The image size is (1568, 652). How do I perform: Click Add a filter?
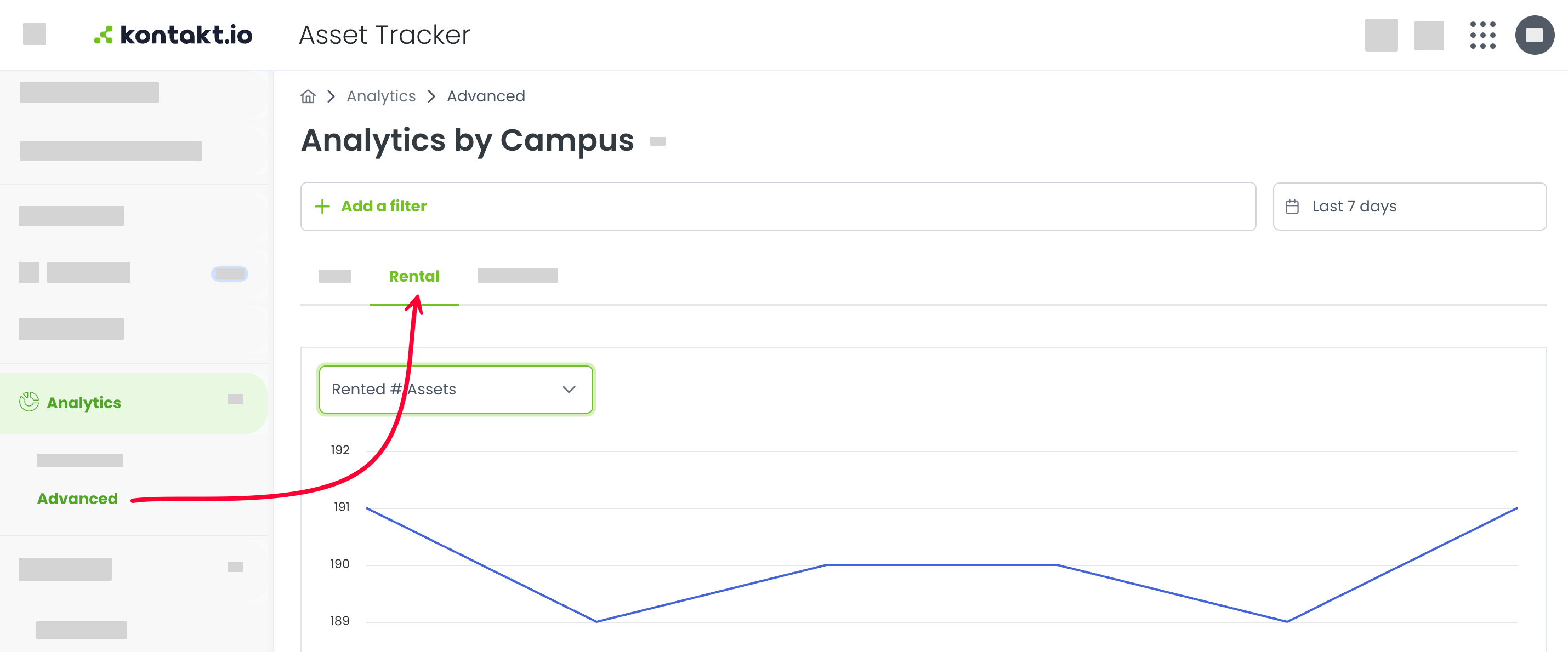pyautogui.click(x=383, y=206)
